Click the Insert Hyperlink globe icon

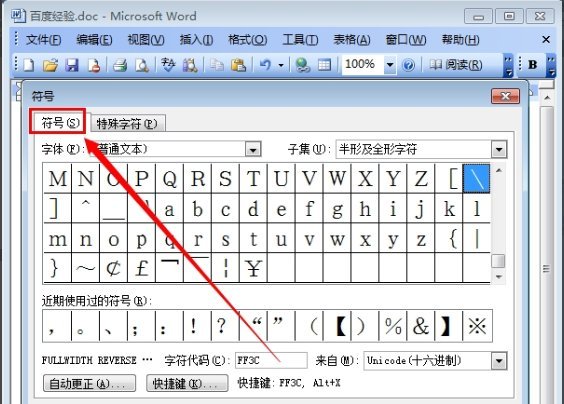[x=302, y=65]
